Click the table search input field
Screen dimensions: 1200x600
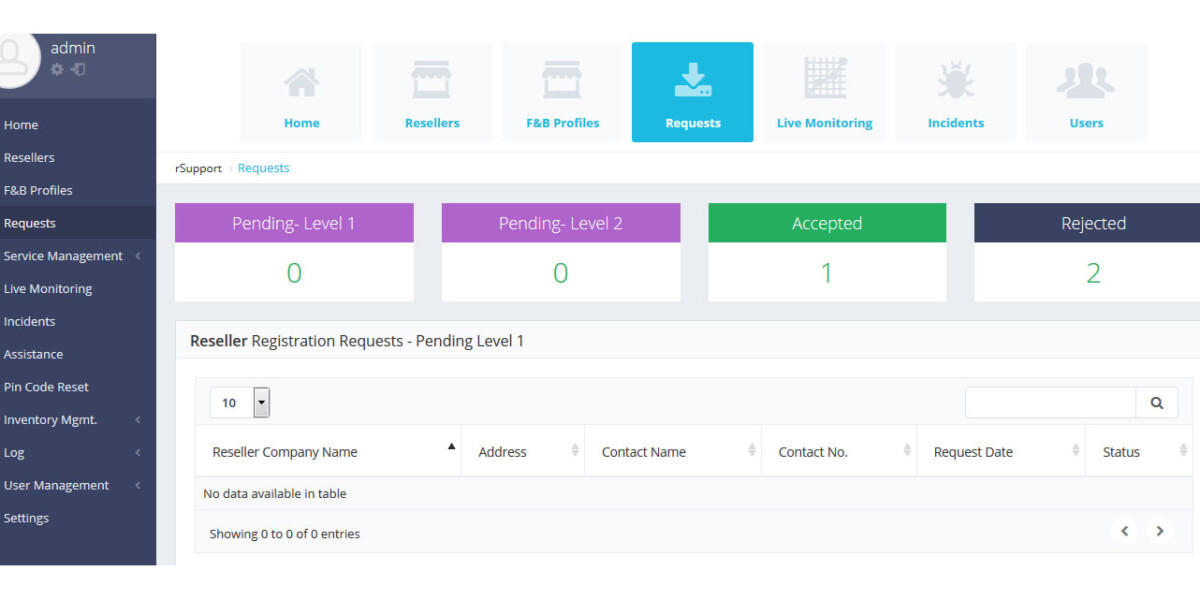click(x=1050, y=403)
